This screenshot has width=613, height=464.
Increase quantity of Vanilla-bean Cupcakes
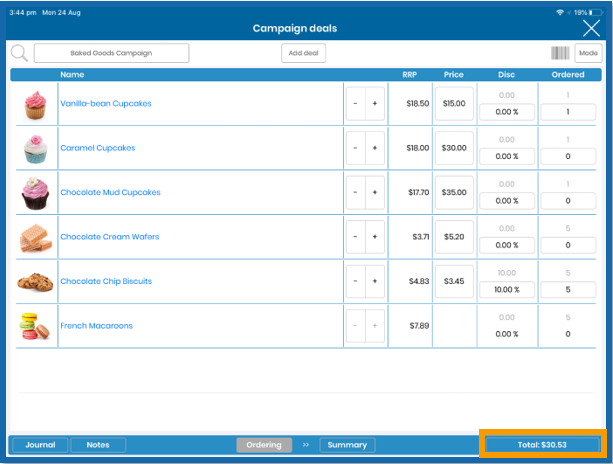tap(375, 104)
